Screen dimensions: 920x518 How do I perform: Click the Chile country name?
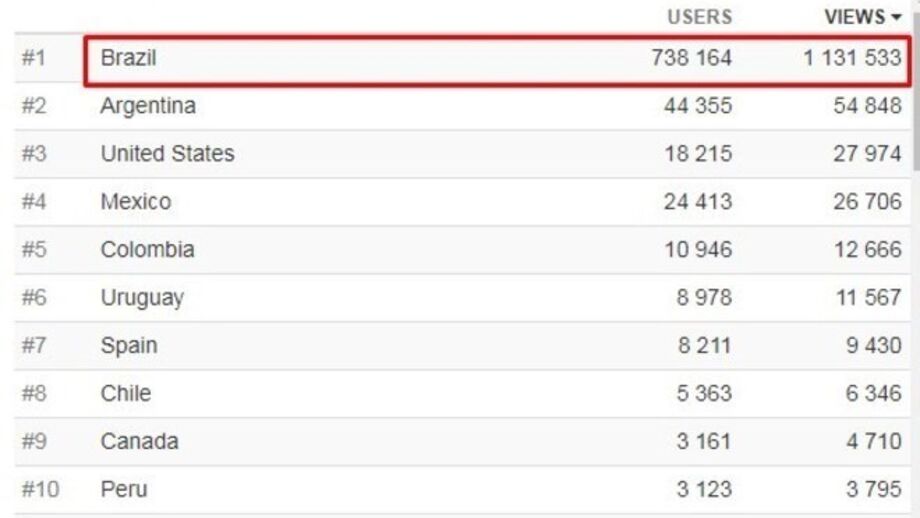point(125,394)
